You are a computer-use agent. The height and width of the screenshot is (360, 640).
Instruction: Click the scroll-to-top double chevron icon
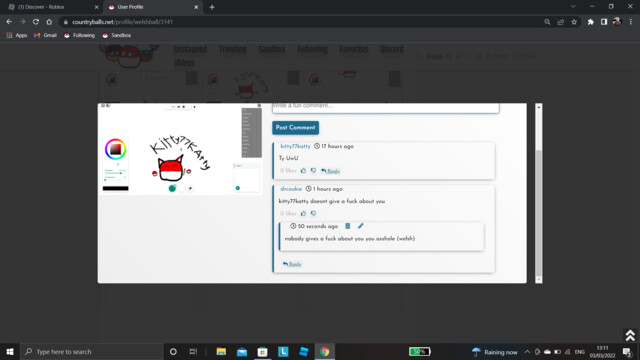pyautogui.click(x=630, y=335)
